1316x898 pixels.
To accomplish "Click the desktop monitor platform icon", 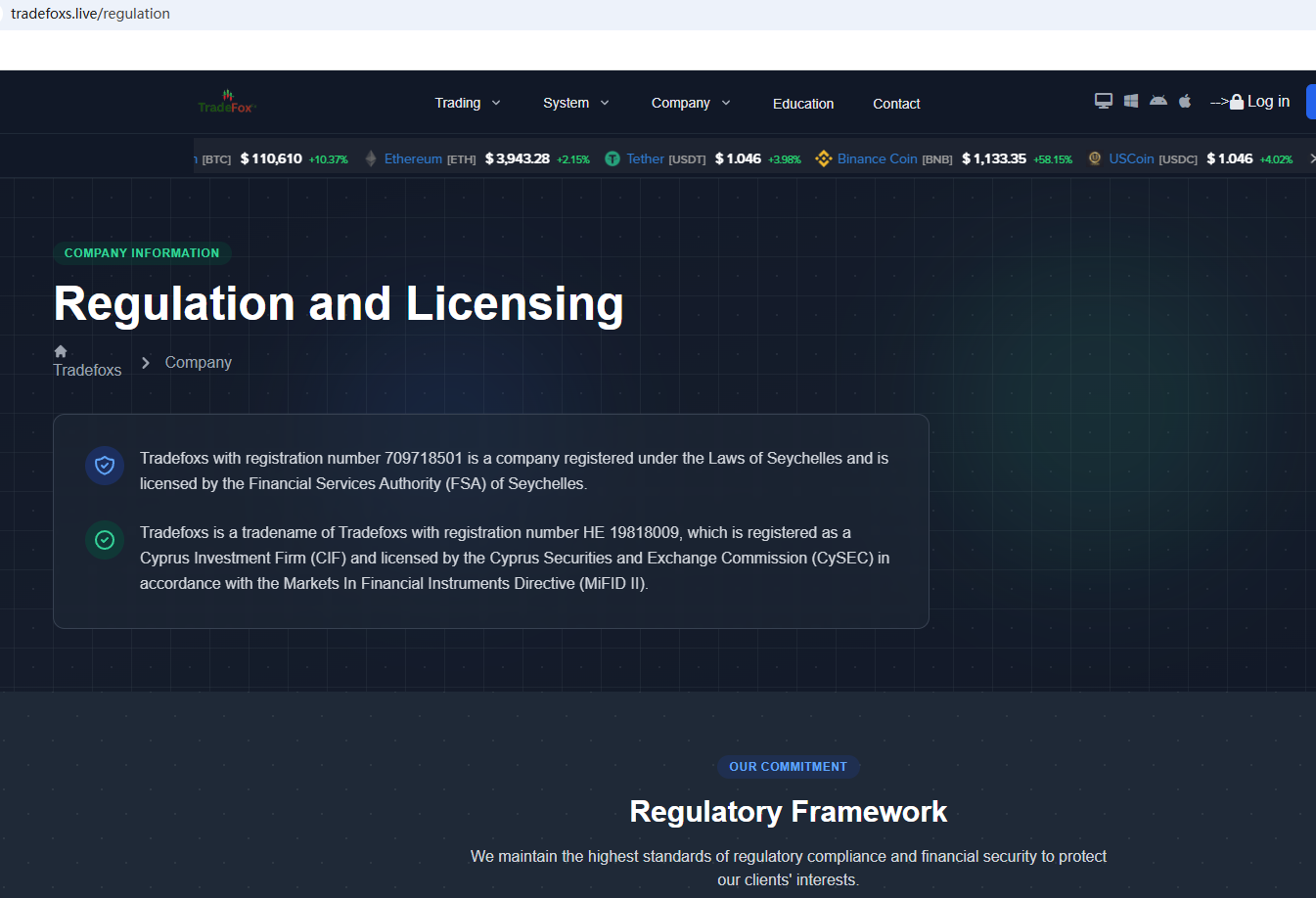I will tap(1104, 101).
